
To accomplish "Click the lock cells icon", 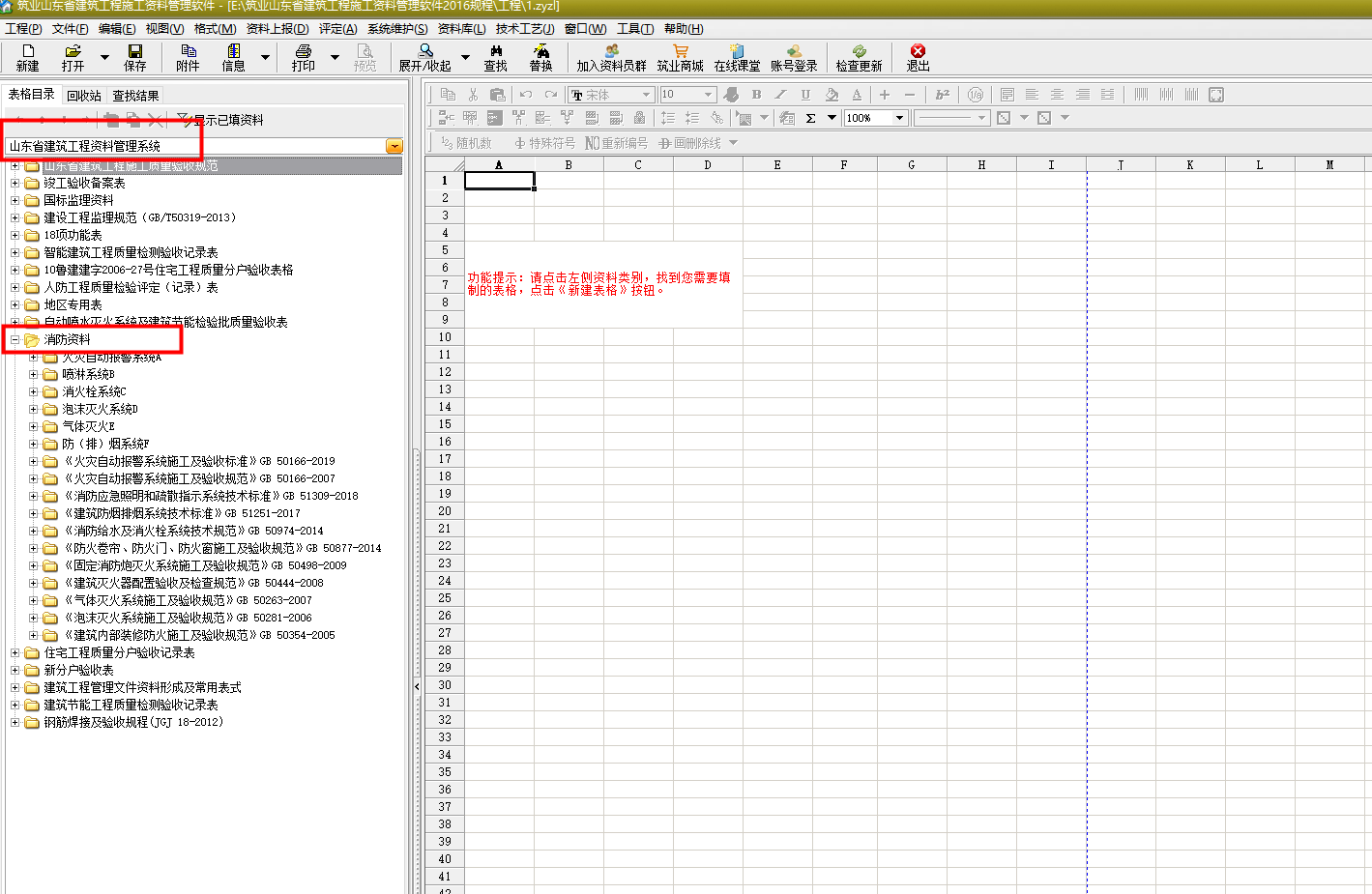I will [639, 118].
